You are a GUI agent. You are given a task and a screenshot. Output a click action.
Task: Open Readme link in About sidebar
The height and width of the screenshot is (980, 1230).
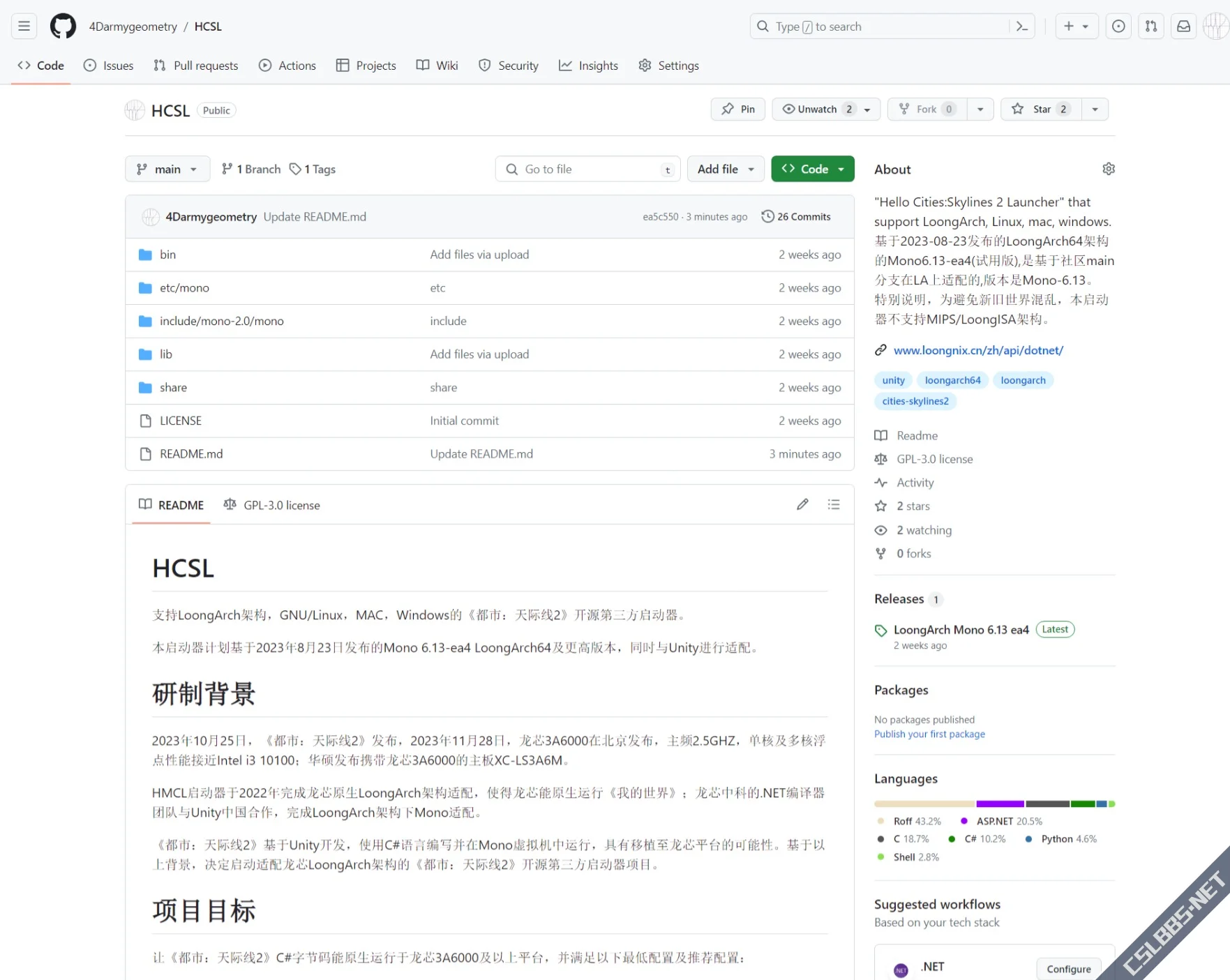coord(907,435)
